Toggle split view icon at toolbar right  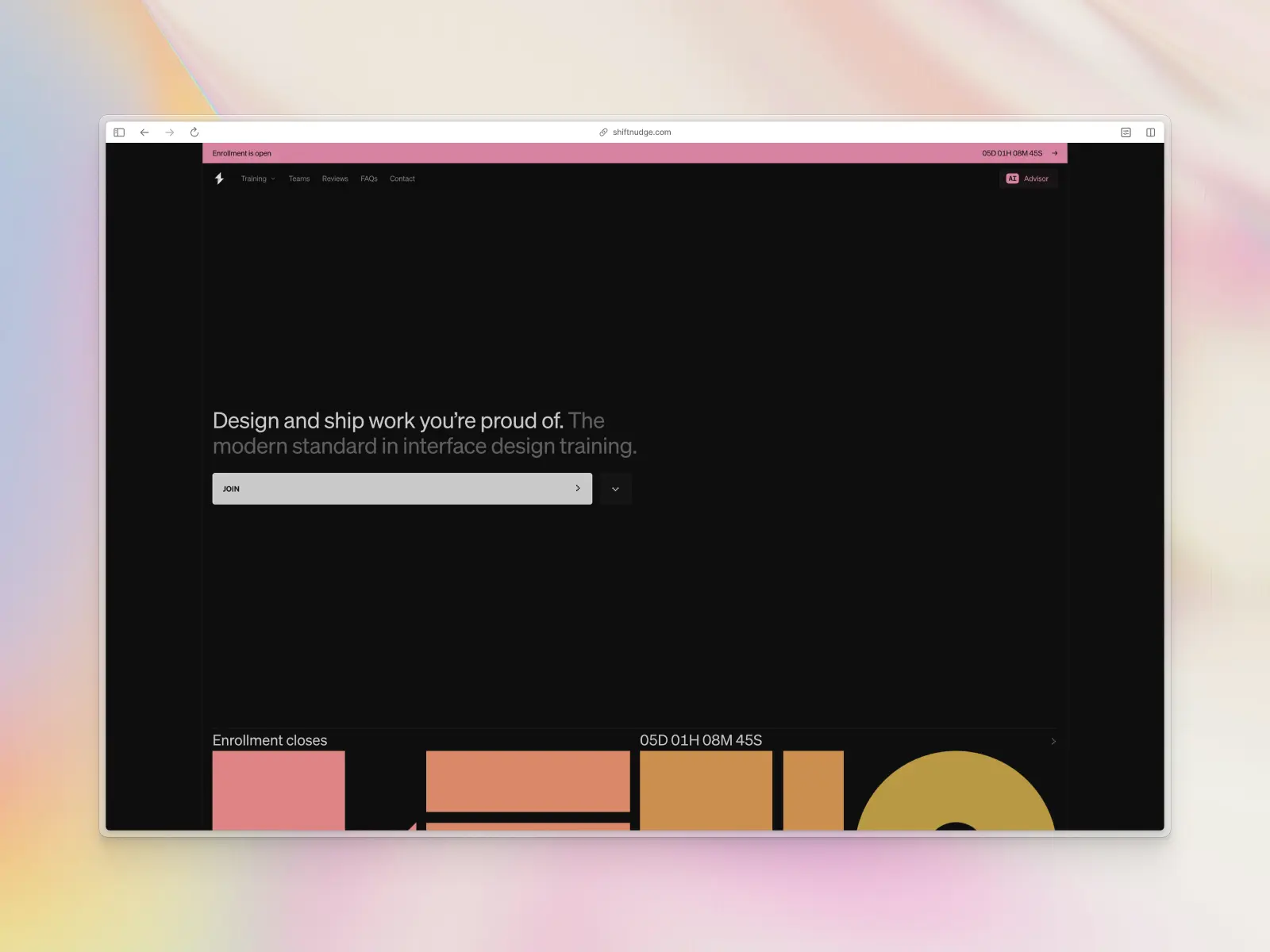click(x=1150, y=132)
